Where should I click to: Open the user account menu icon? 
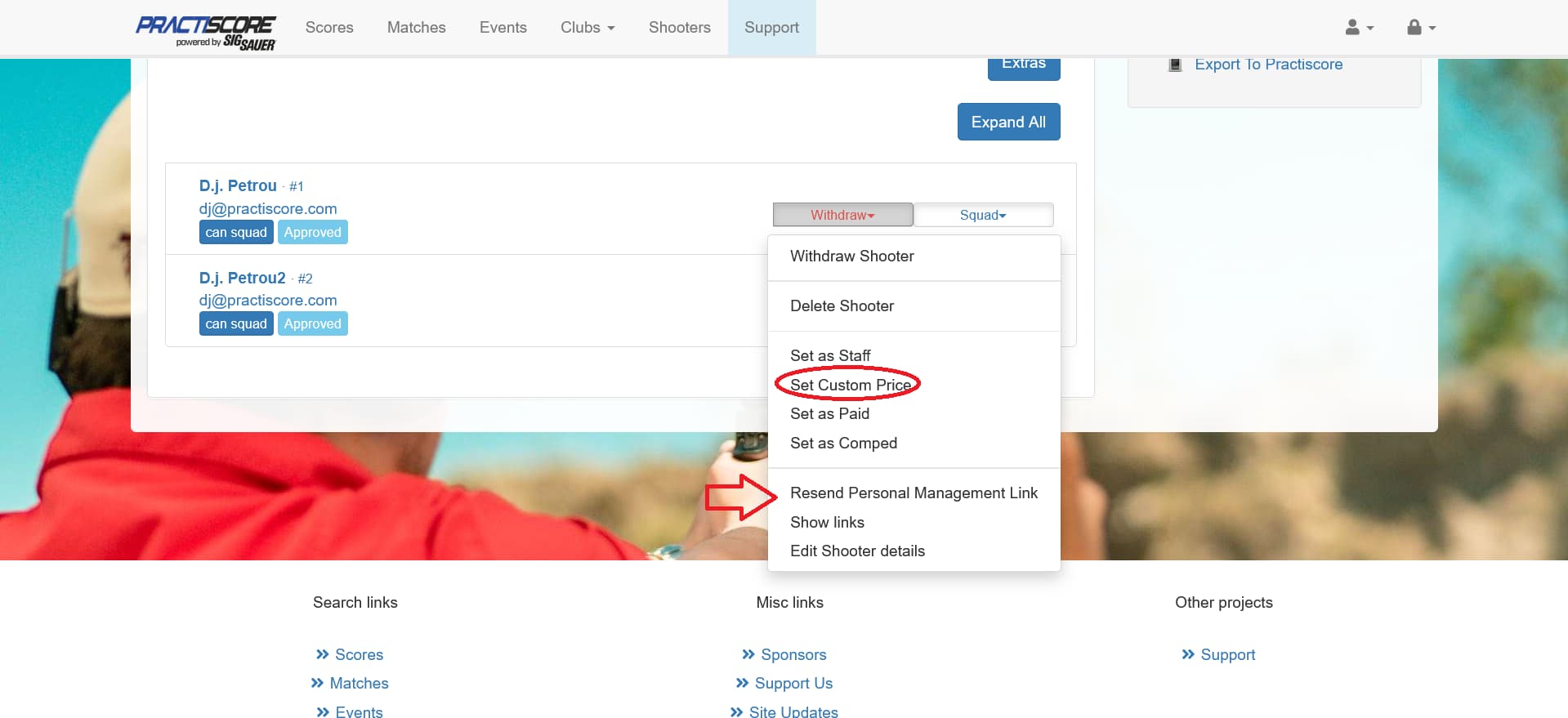pyautogui.click(x=1360, y=28)
